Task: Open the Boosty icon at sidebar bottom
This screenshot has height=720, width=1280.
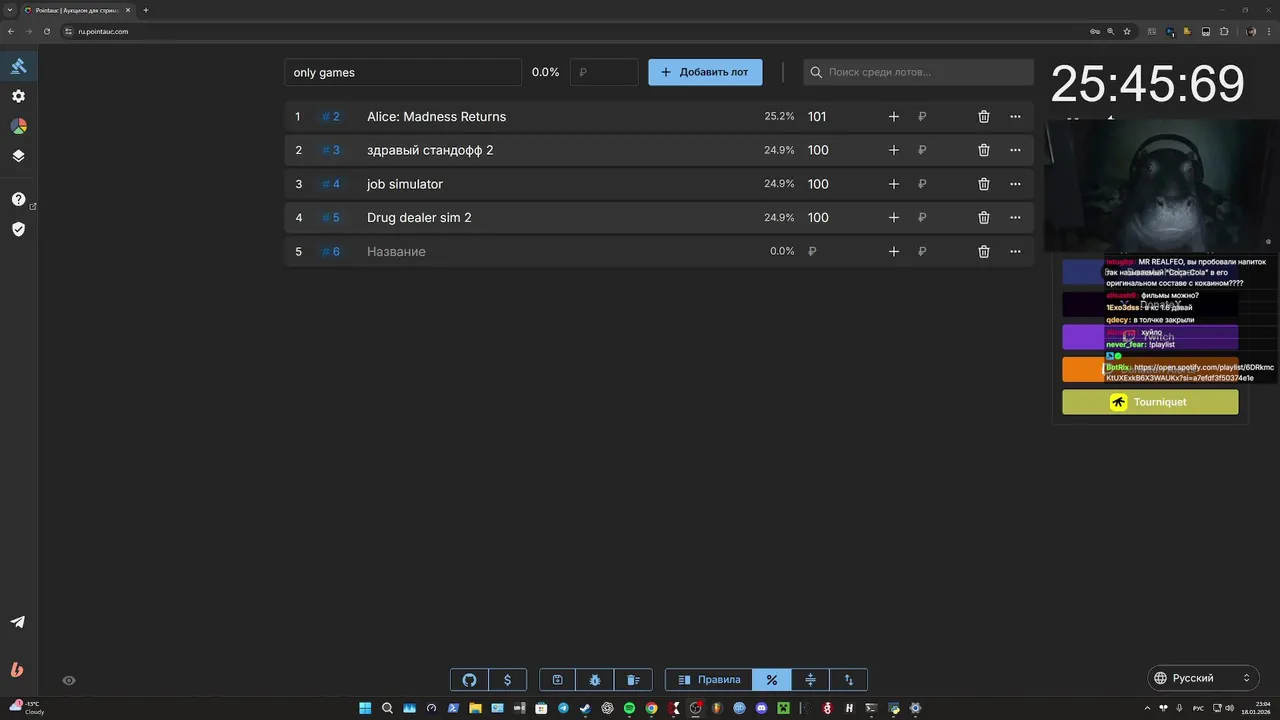Action: point(17,670)
